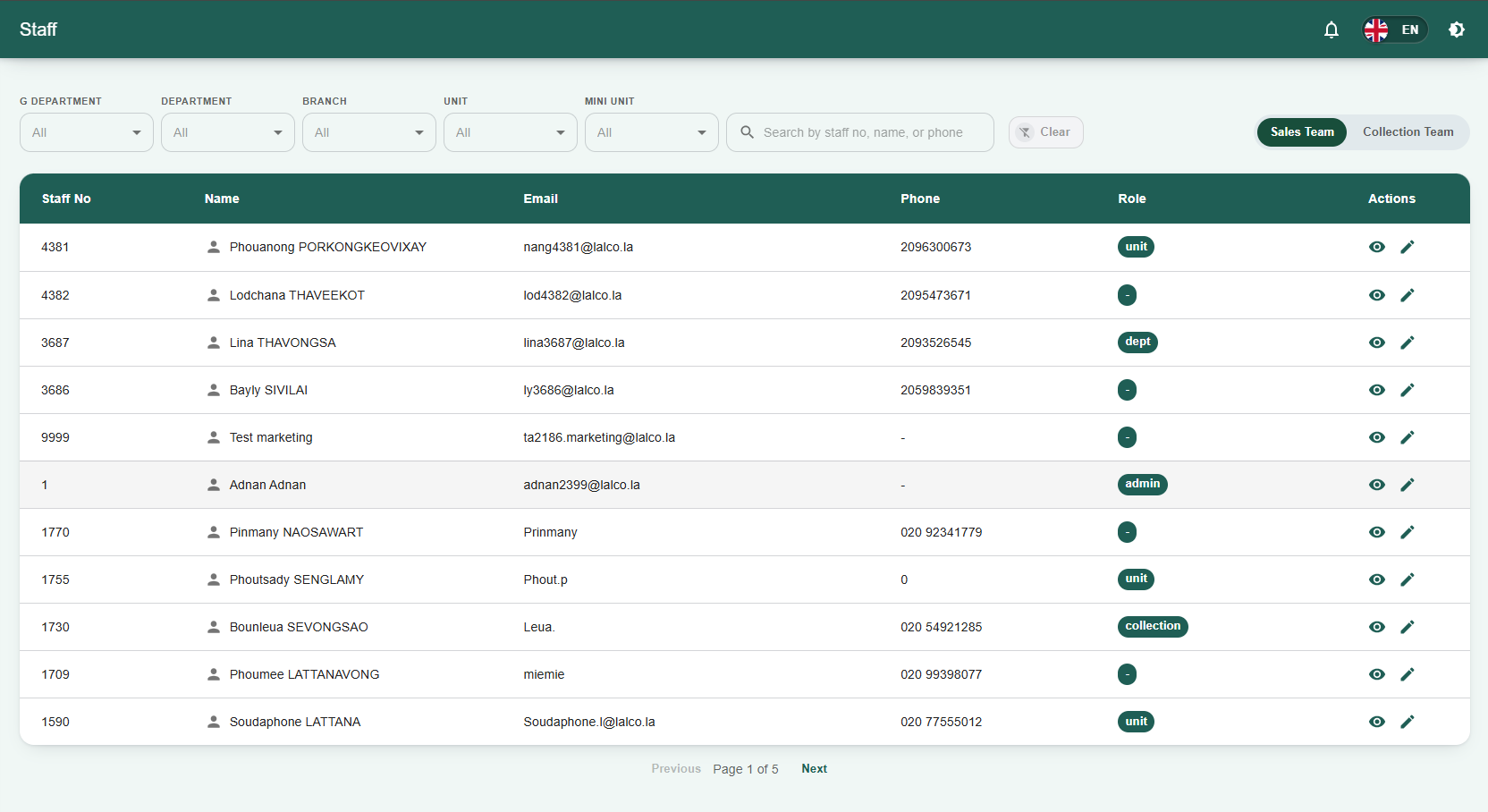
Task: Click email Soudaphone.l@lalco.la
Action: click(x=589, y=722)
